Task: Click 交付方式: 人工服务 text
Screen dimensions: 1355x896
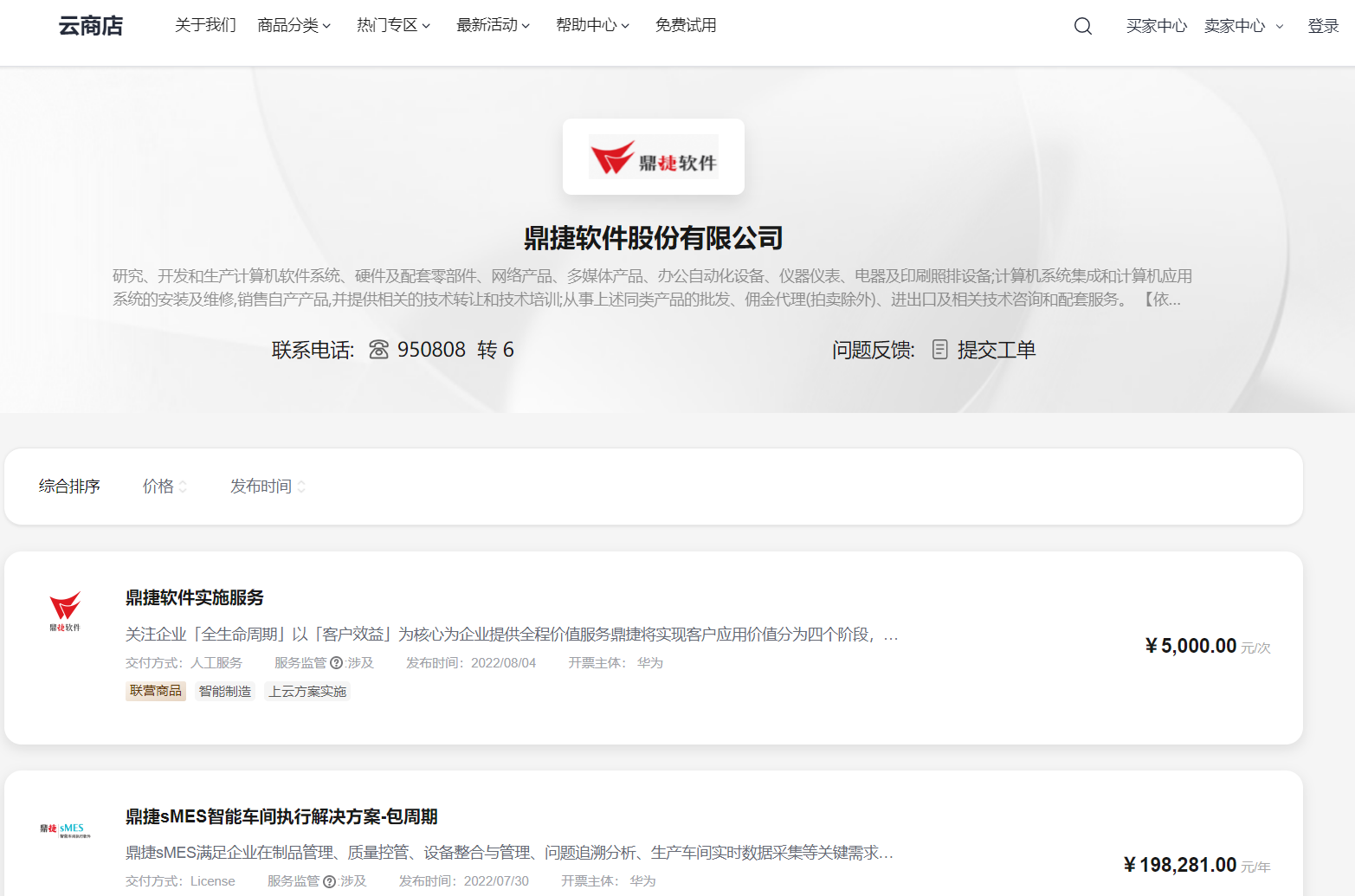Action: click(184, 663)
